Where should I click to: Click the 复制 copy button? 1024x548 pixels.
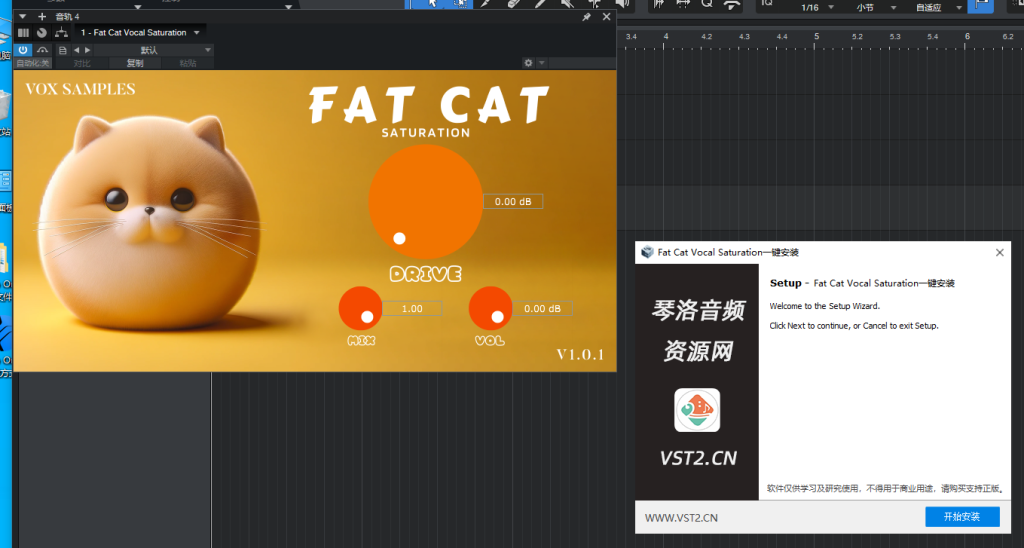tap(135, 63)
